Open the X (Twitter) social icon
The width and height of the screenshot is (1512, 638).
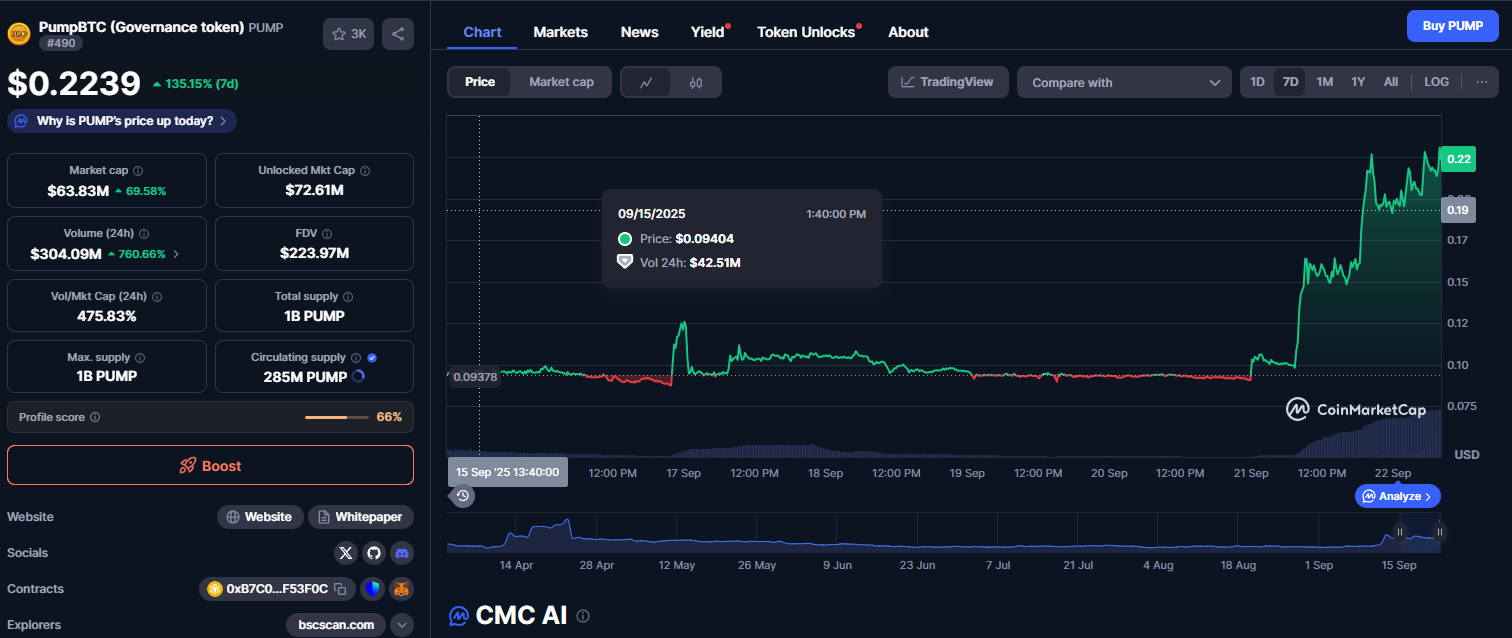pyautogui.click(x=346, y=553)
